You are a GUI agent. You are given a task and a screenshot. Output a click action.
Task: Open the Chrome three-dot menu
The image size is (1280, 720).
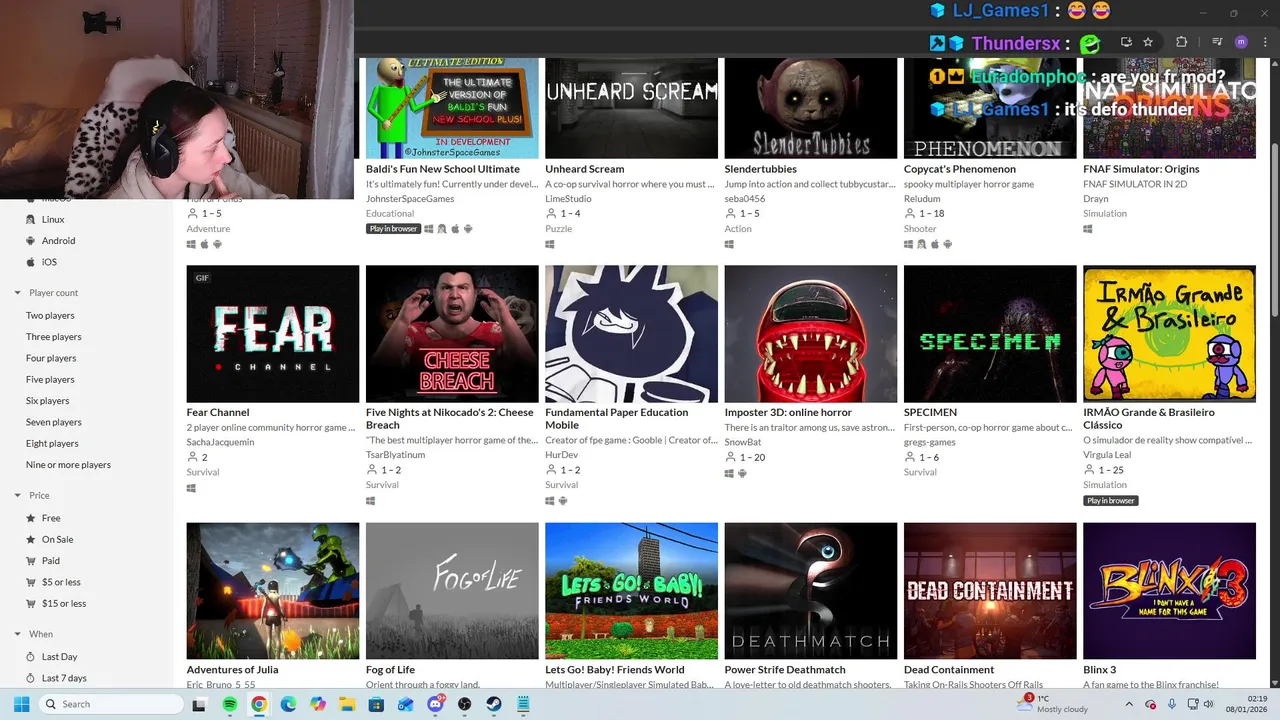click(x=1266, y=42)
